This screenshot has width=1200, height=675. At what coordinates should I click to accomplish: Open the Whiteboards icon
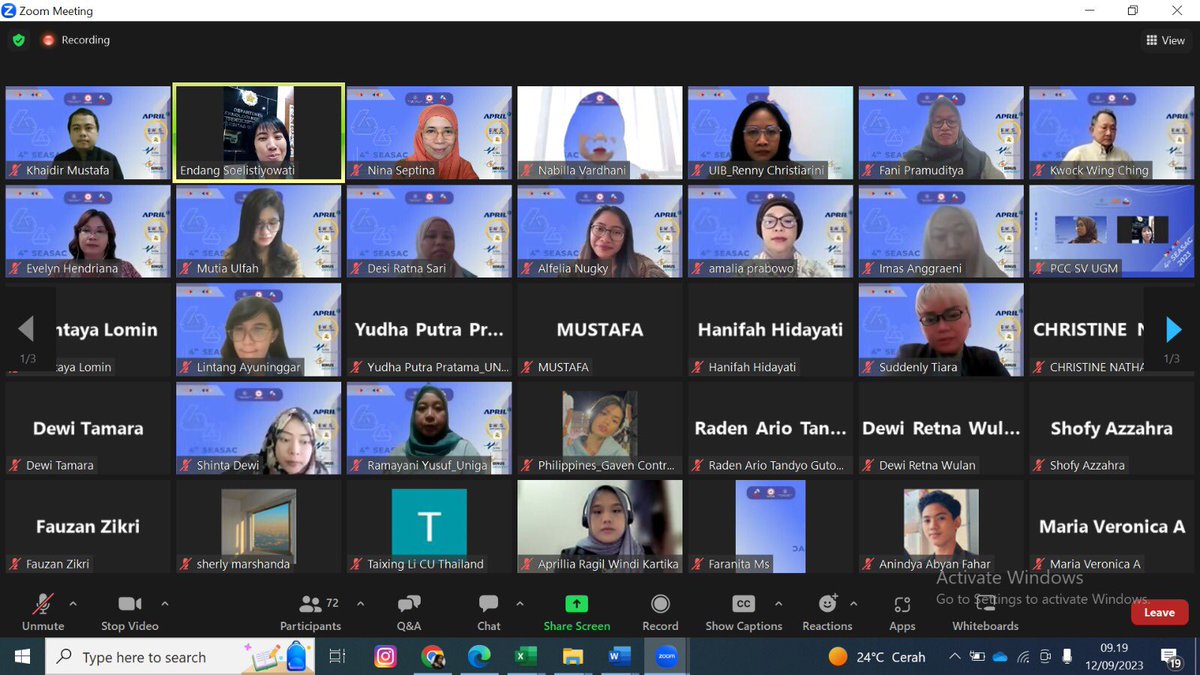(985, 604)
